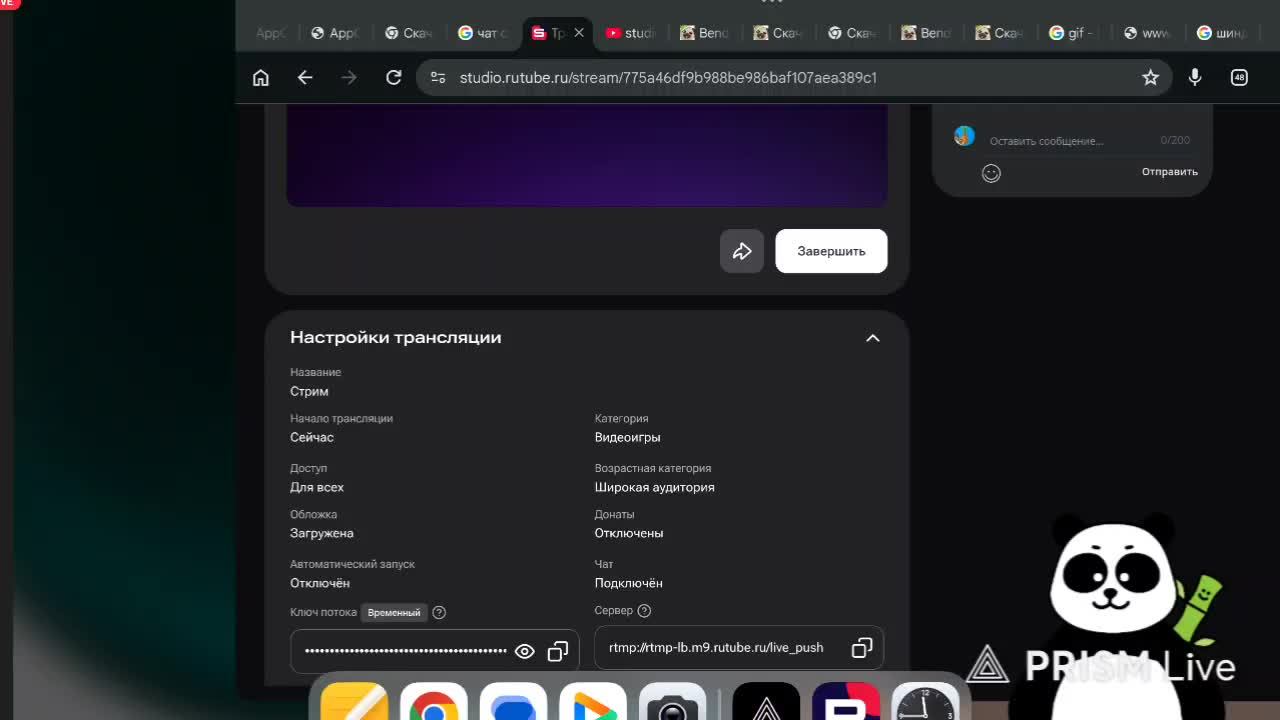This screenshot has height=720, width=1280.
Task: Close the active Rutube stream tab
Action: pos(579,33)
